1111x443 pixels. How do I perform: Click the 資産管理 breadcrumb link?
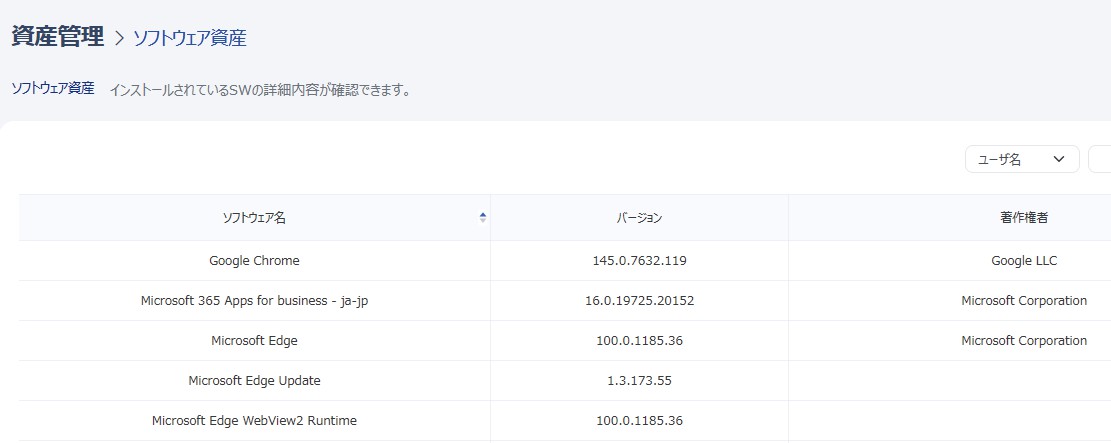tap(58, 37)
